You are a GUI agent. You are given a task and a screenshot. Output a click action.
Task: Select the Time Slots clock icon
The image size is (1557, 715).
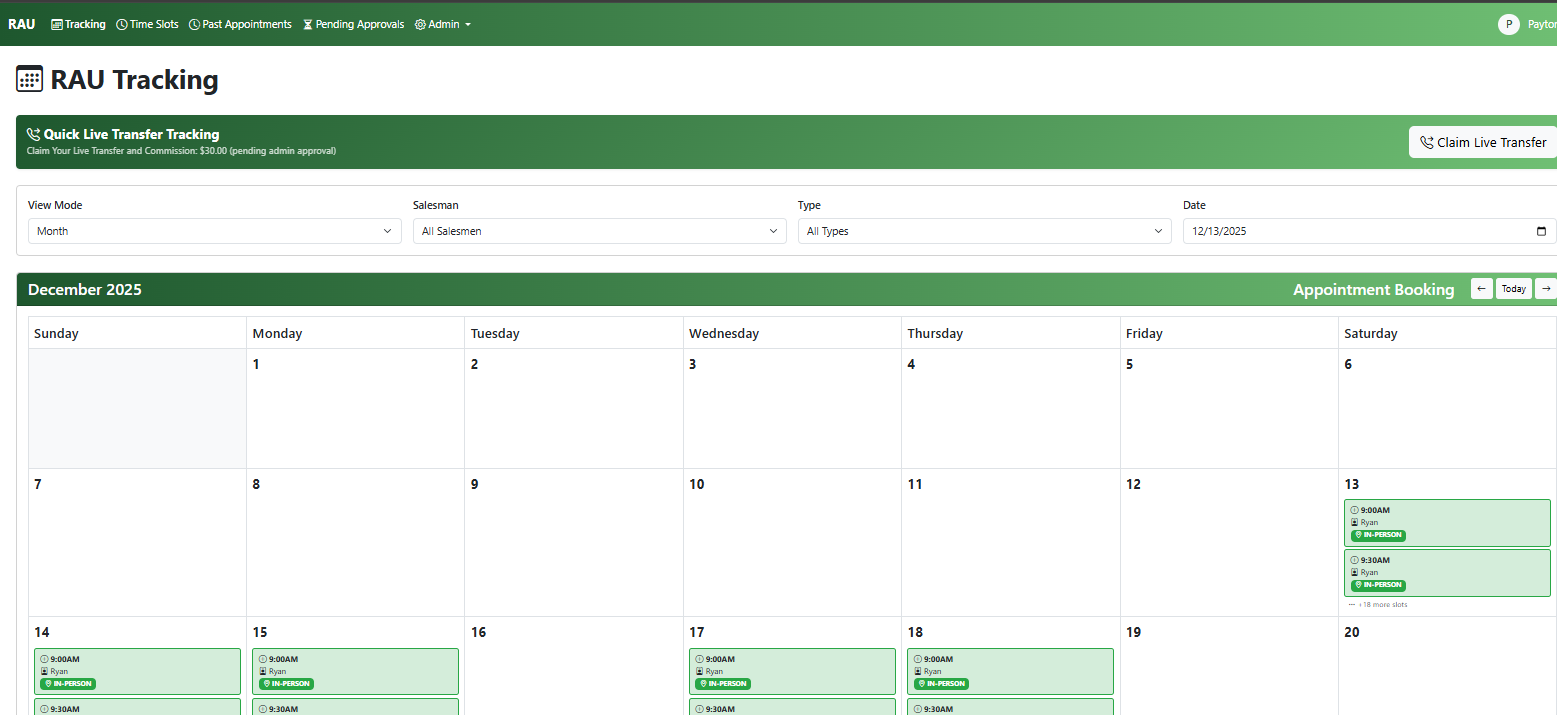(121, 24)
